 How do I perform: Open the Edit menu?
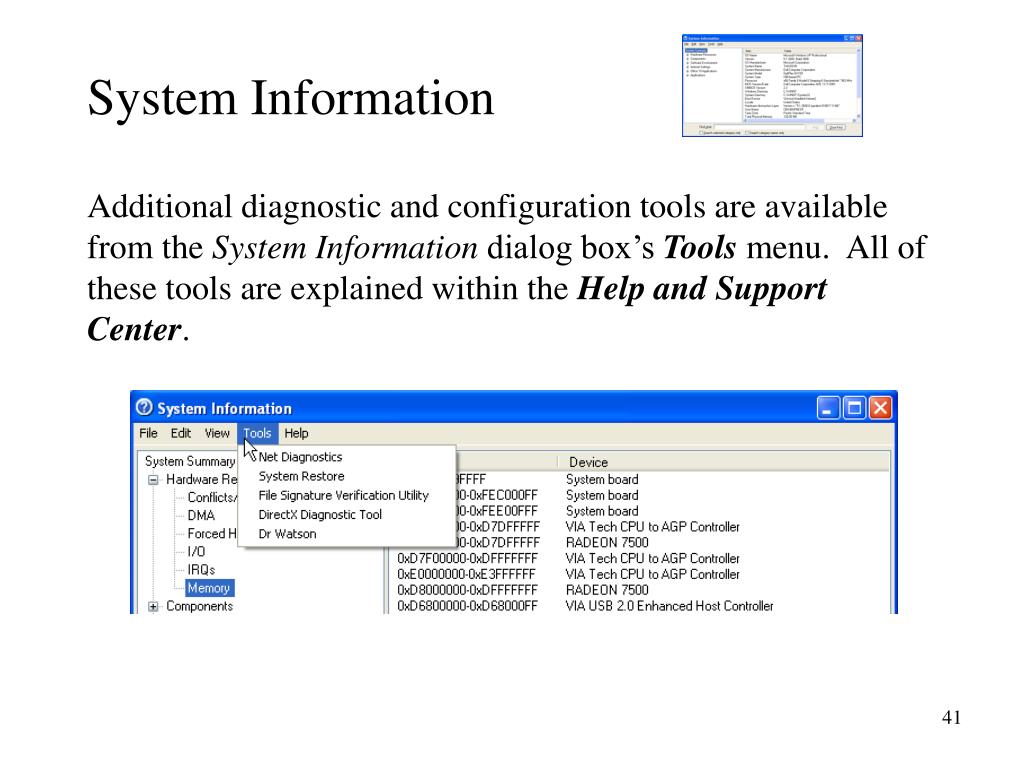coord(181,434)
